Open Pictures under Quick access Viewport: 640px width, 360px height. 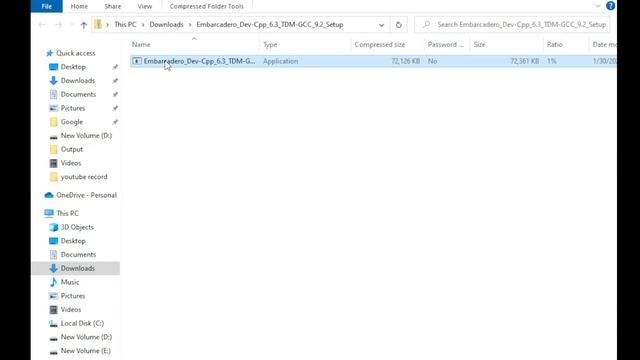tap(73, 108)
